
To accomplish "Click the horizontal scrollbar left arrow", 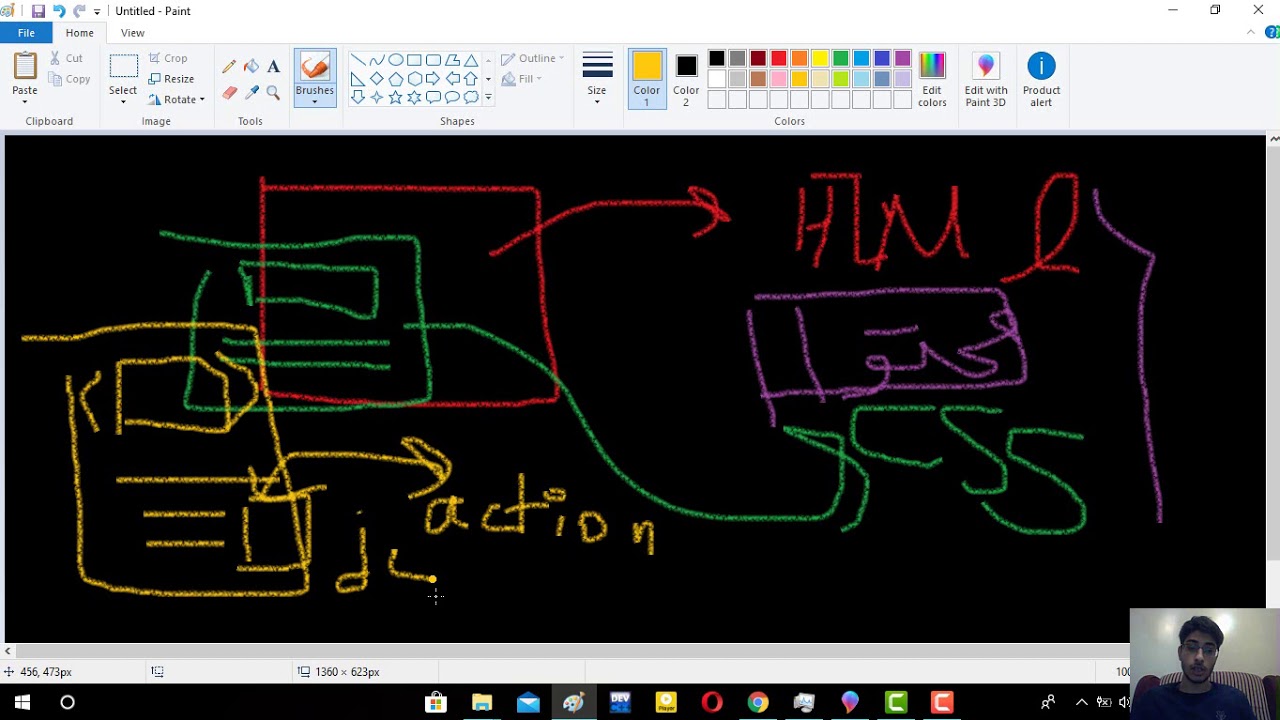I will (8, 651).
